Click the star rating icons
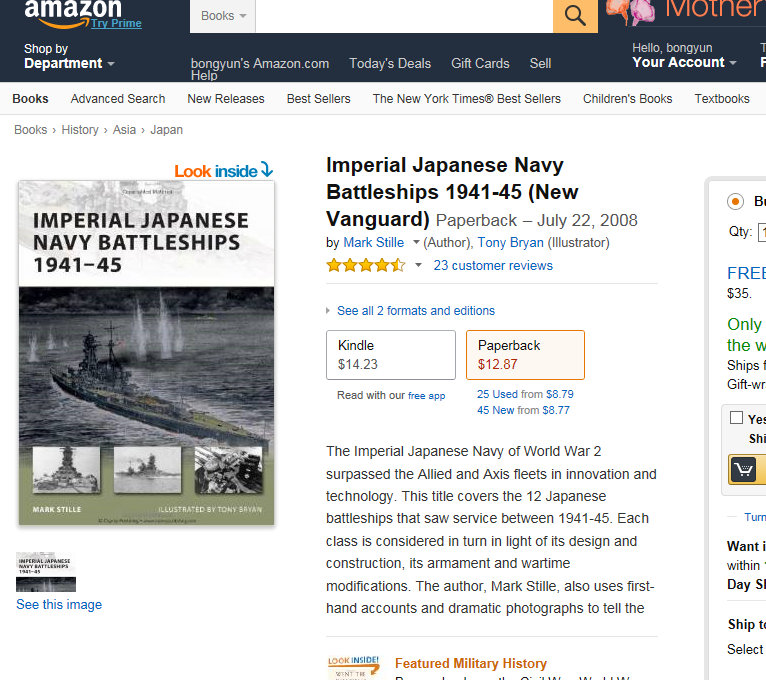This screenshot has width=766, height=680. tap(366, 266)
